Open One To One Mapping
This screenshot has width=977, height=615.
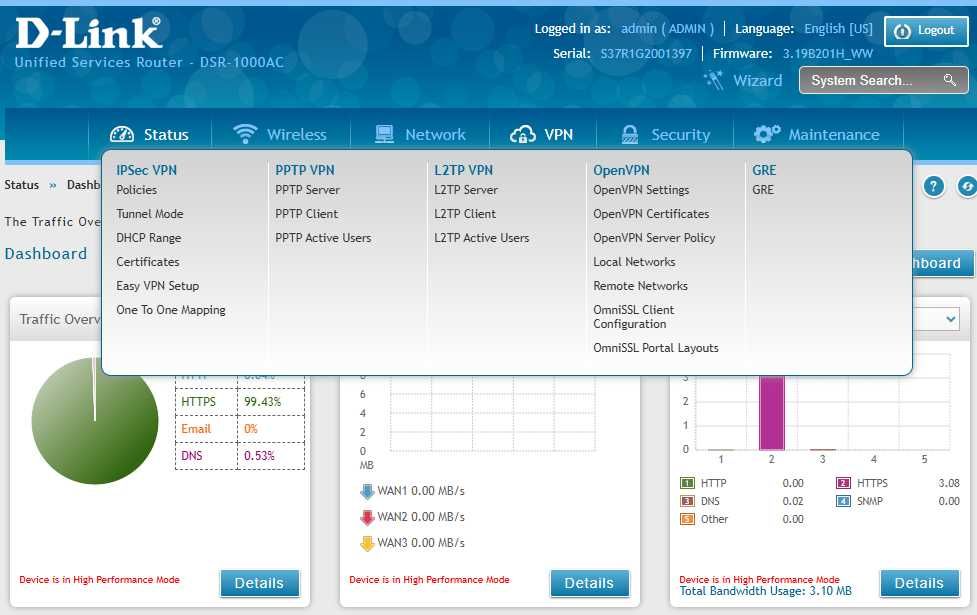click(x=171, y=310)
